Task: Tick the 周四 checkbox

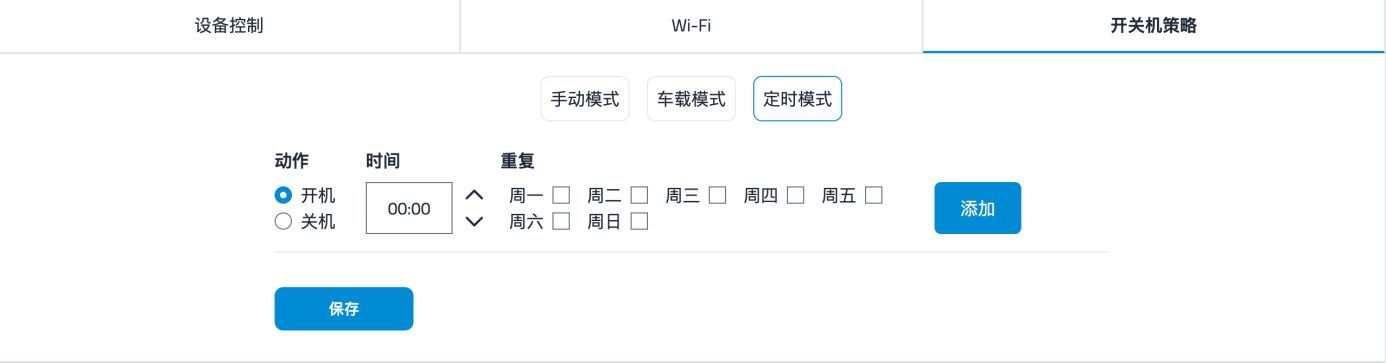Action: coord(796,195)
